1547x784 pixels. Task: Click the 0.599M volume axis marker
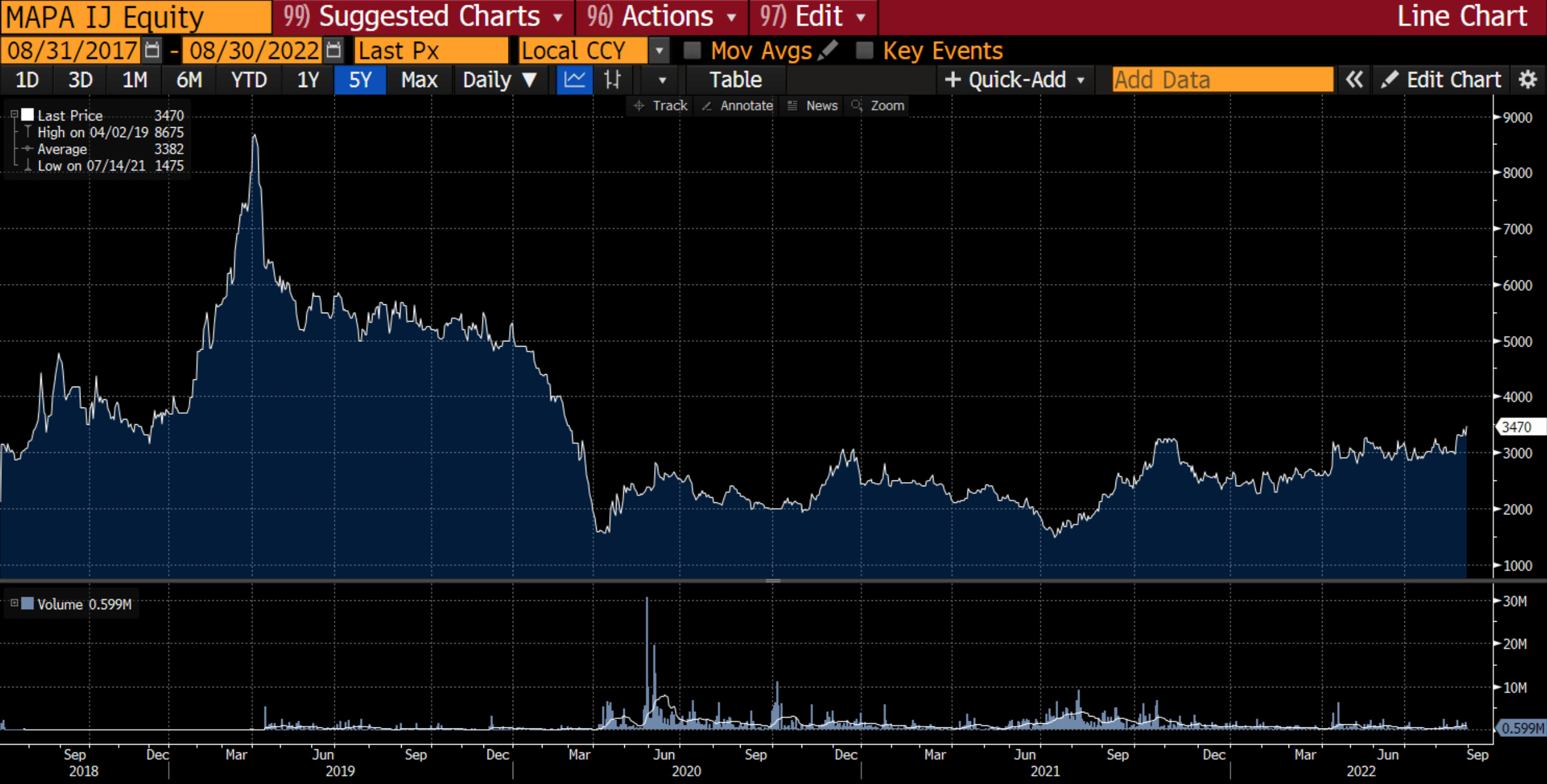tap(1521, 728)
